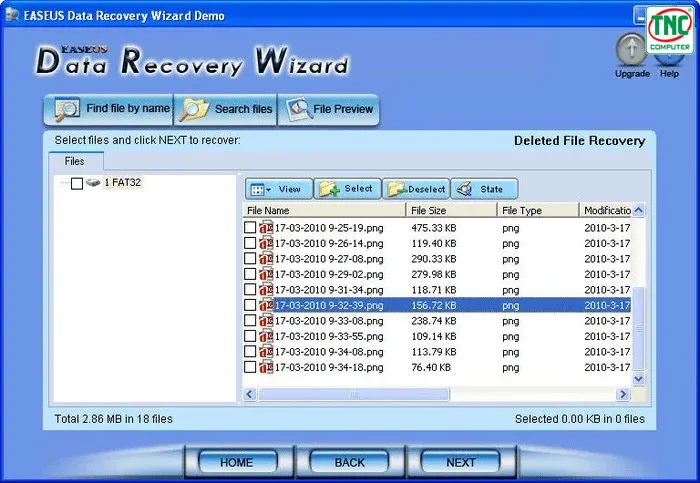Select file name 17-03-2010 9-29-02.png
Viewport: 700px width, 483px height.
click(329, 275)
